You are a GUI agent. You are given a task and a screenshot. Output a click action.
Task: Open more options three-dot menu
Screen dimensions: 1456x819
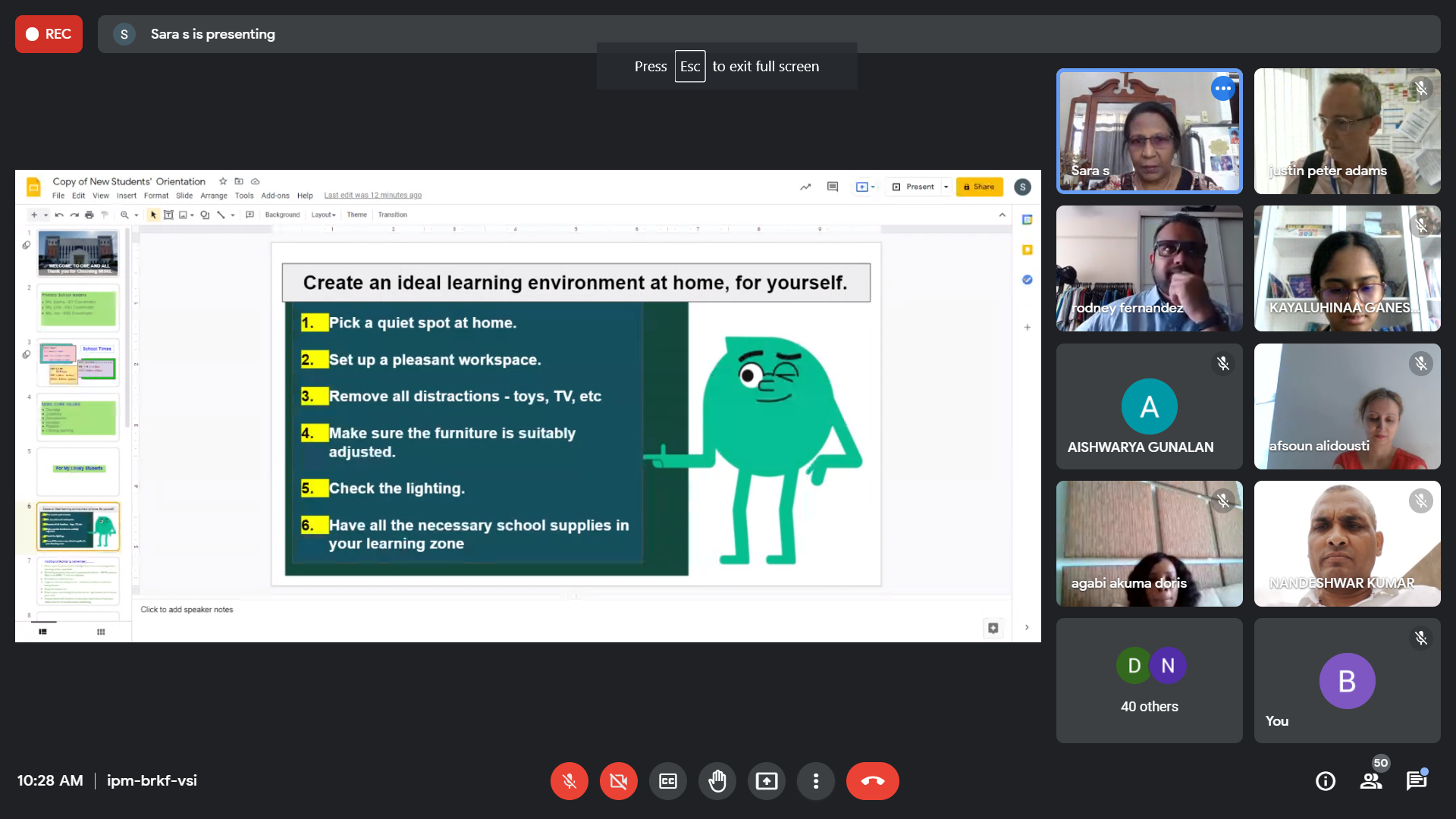[816, 781]
